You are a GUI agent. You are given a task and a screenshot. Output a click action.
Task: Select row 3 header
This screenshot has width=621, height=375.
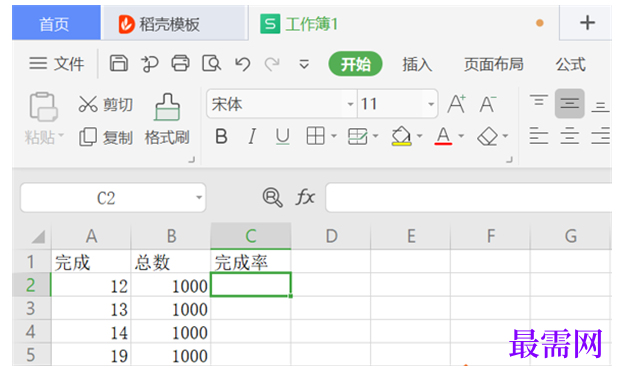click(31, 309)
